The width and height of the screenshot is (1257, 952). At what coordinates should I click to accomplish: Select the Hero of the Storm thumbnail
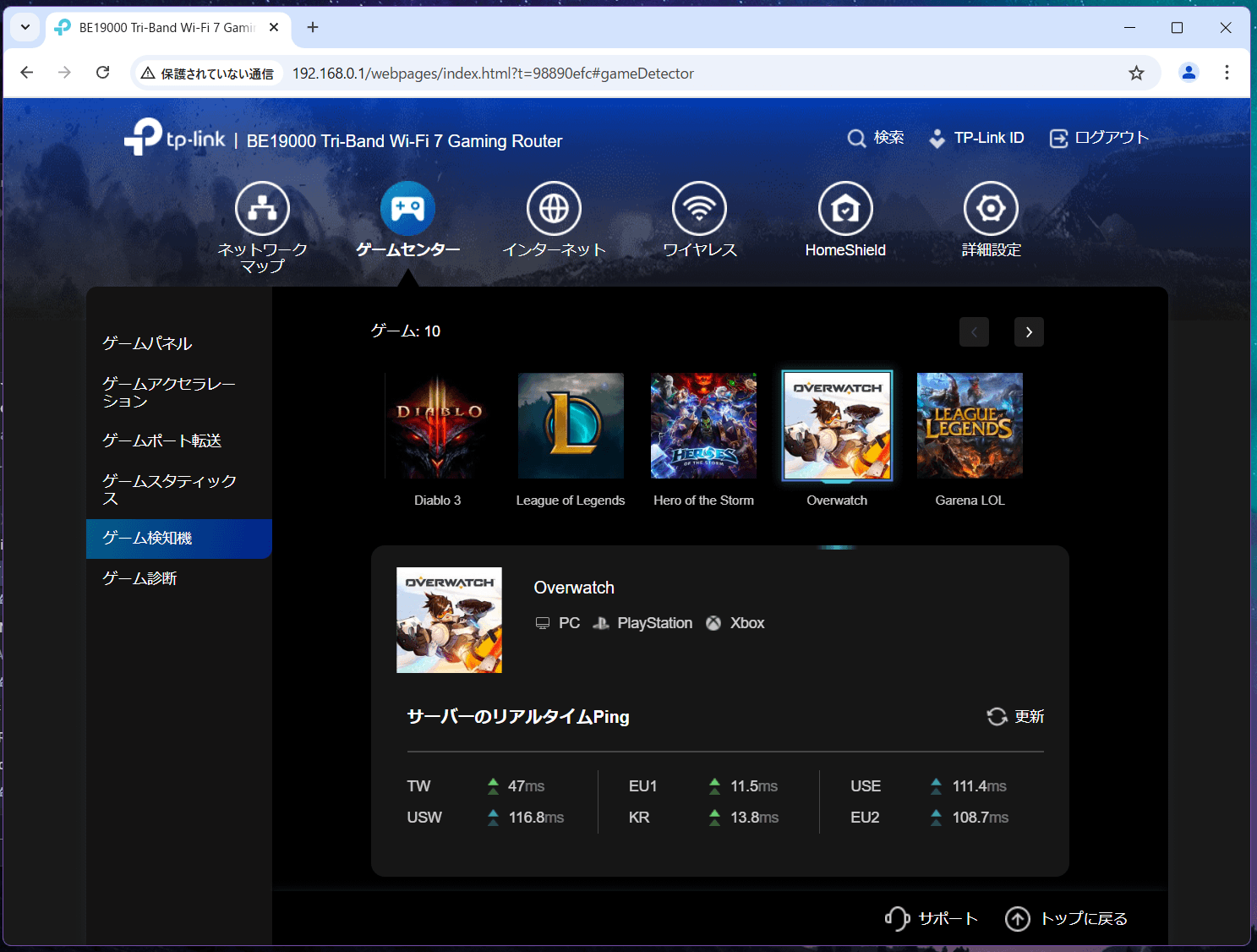pyautogui.click(x=703, y=426)
